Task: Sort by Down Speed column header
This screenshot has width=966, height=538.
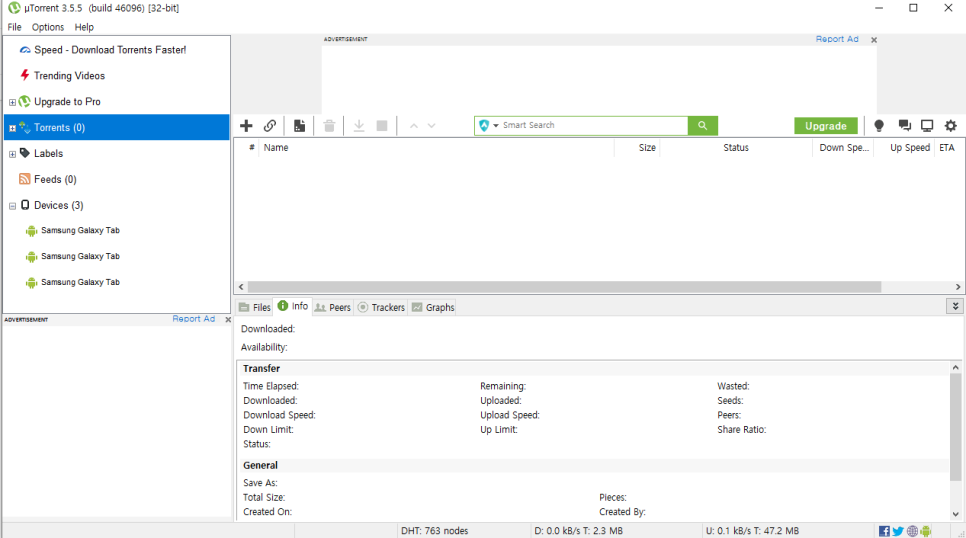Action: (844, 147)
